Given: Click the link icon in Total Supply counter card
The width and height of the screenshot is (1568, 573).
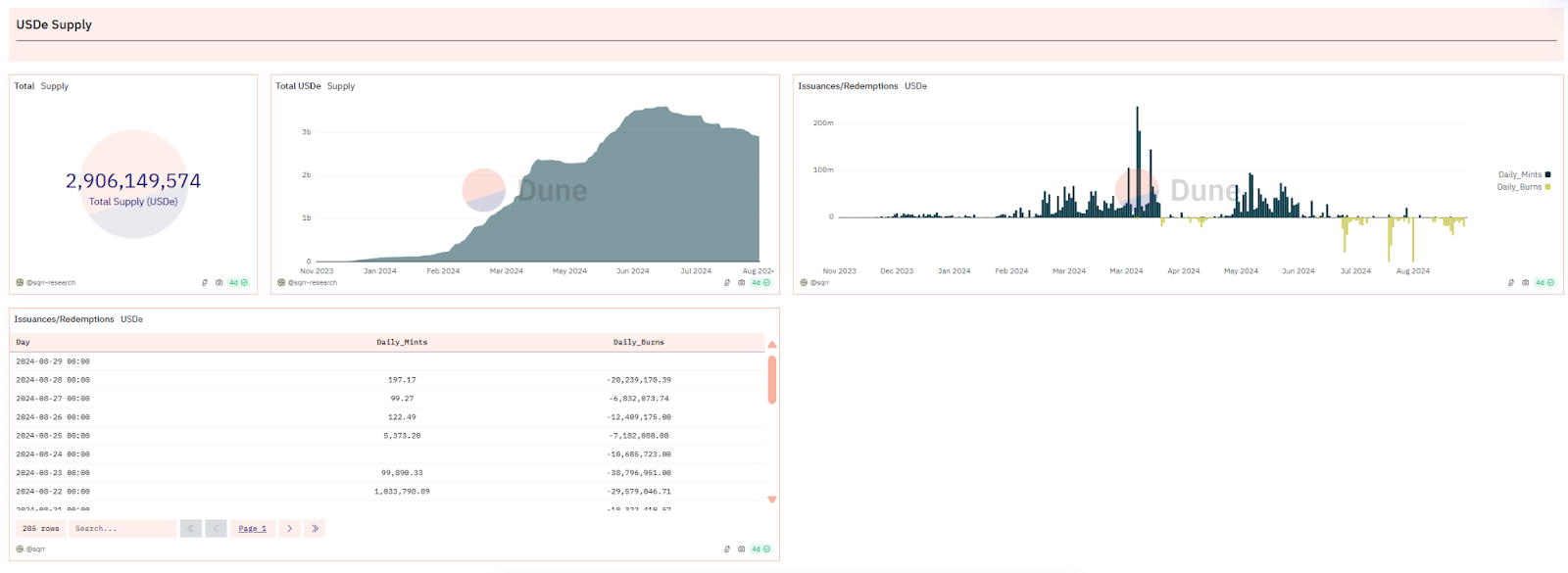Looking at the screenshot, I should 205,282.
